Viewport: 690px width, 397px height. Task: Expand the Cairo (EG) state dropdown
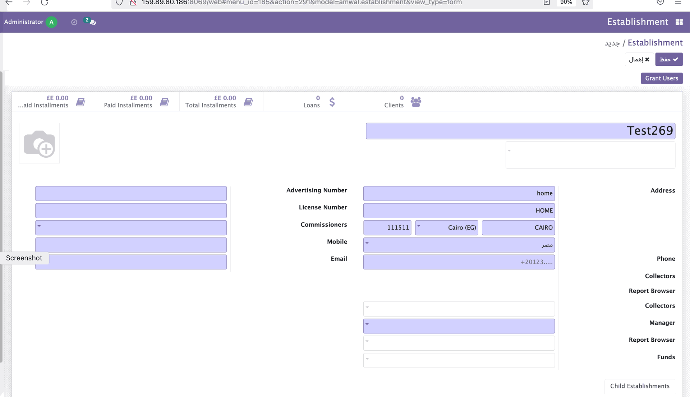[x=446, y=228]
